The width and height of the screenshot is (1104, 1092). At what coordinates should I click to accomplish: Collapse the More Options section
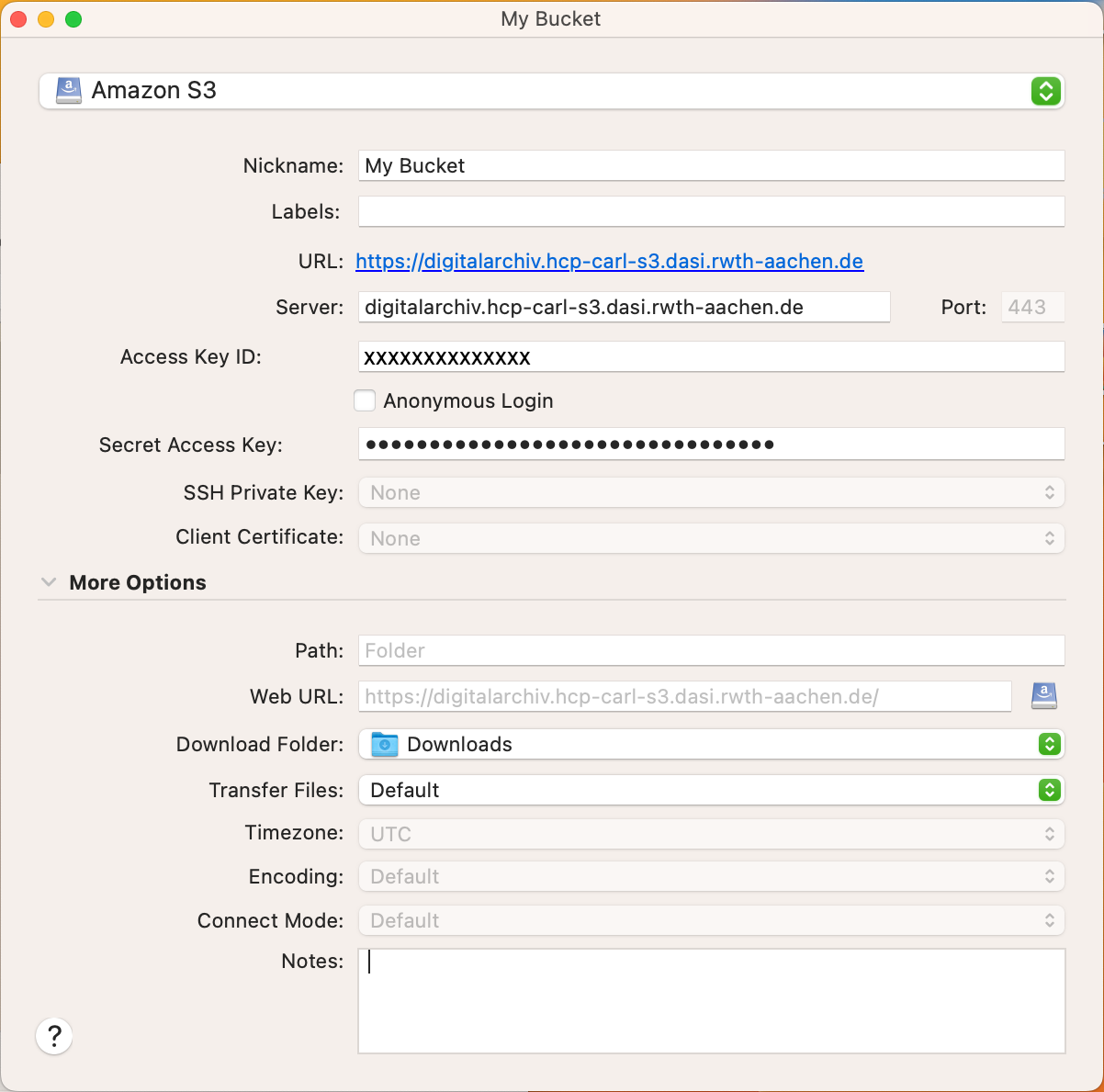click(x=49, y=581)
